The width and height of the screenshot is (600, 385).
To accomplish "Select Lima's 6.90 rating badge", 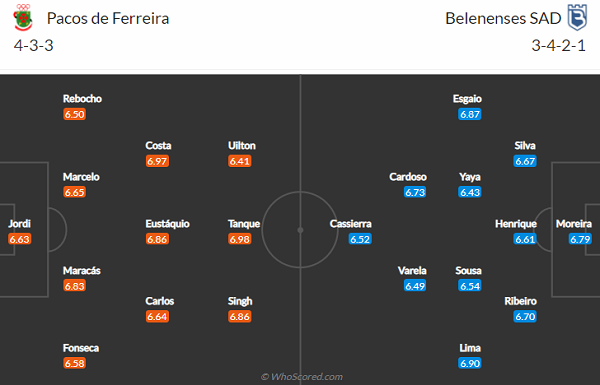I will point(470,363).
